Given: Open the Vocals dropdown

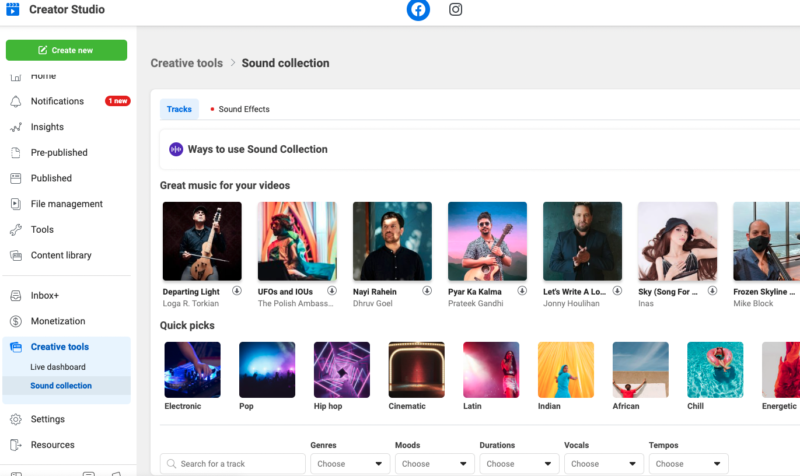Looking at the screenshot, I should (x=604, y=464).
